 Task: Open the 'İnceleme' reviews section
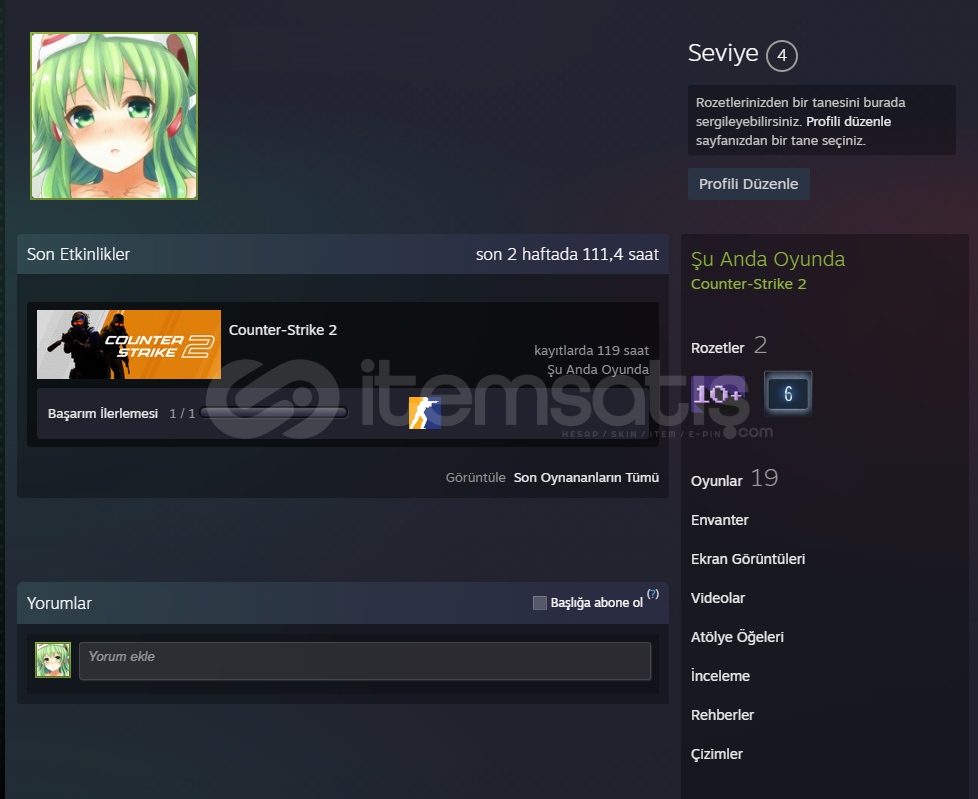click(x=720, y=676)
